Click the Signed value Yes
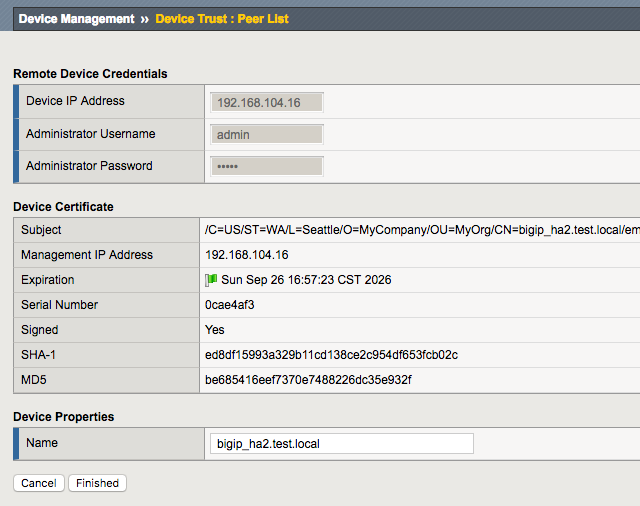This screenshot has width=640, height=506. pyautogui.click(x=214, y=330)
